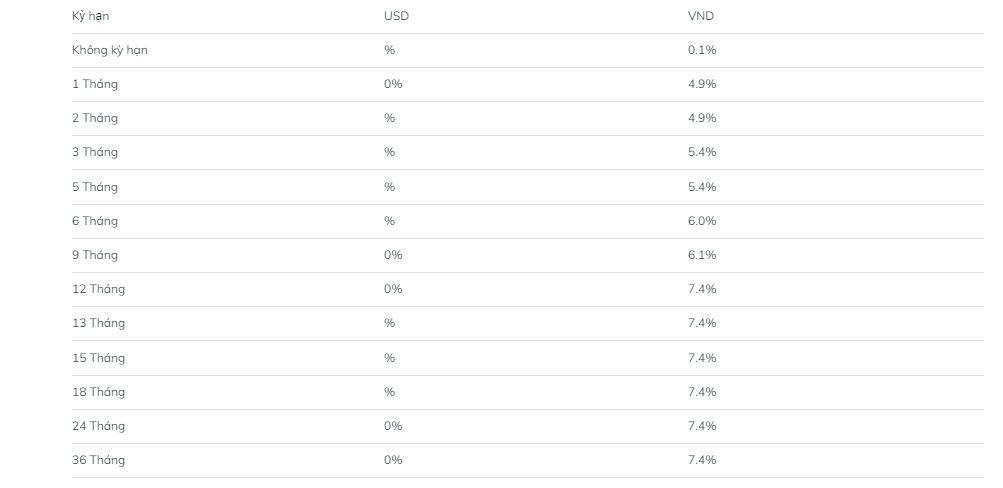Select the "12 Tháng" term label
This screenshot has height=488, width=1003.
pyautogui.click(x=98, y=289)
